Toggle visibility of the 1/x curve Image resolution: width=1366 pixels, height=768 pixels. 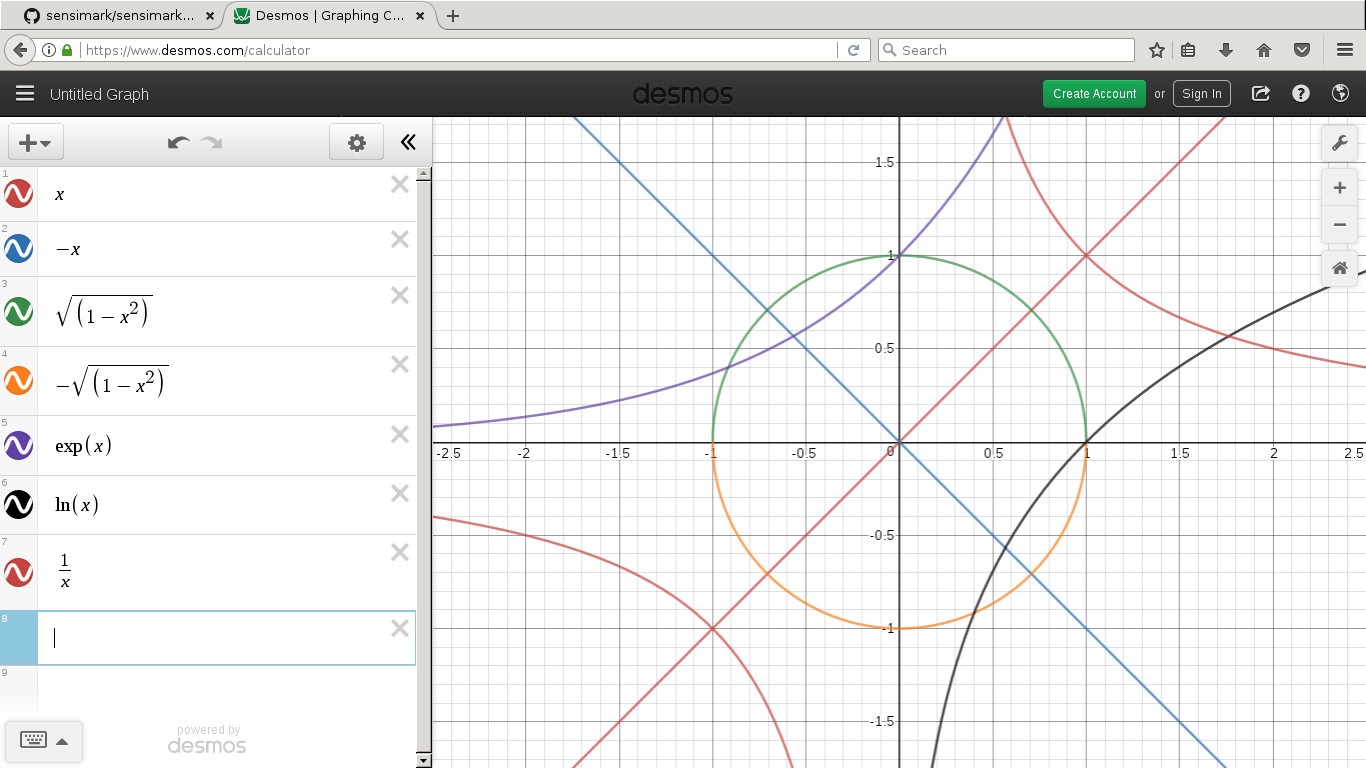pos(19,572)
